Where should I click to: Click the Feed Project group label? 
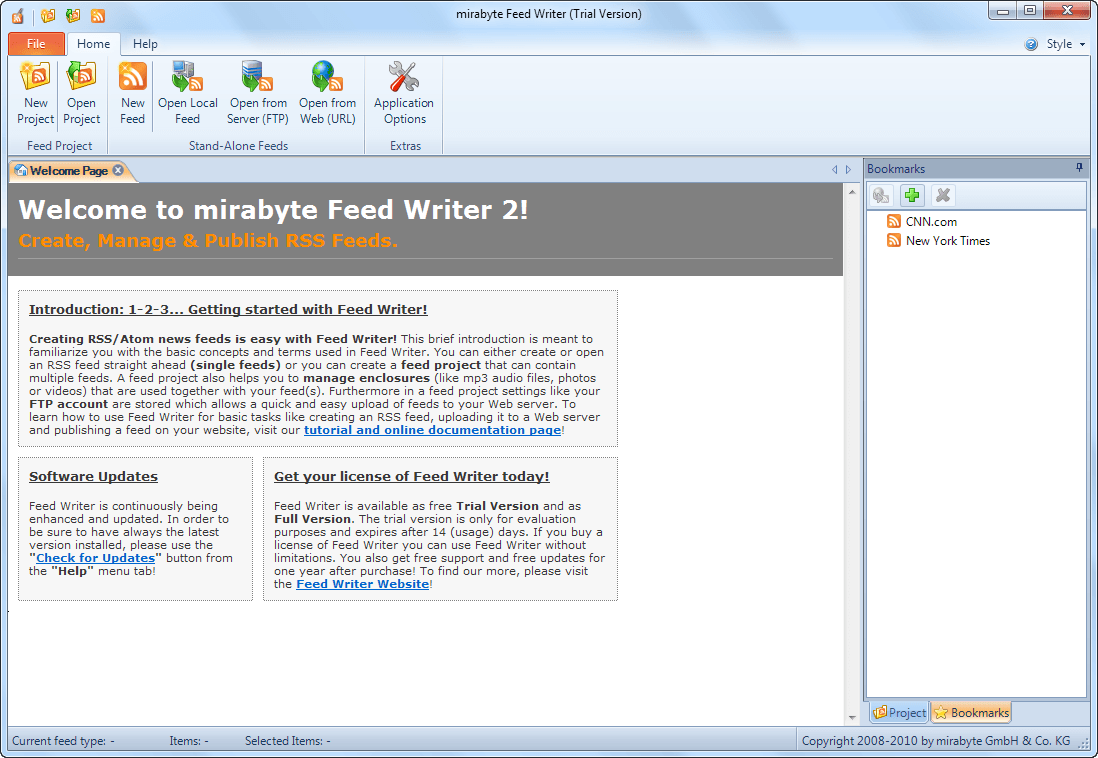(60, 146)
